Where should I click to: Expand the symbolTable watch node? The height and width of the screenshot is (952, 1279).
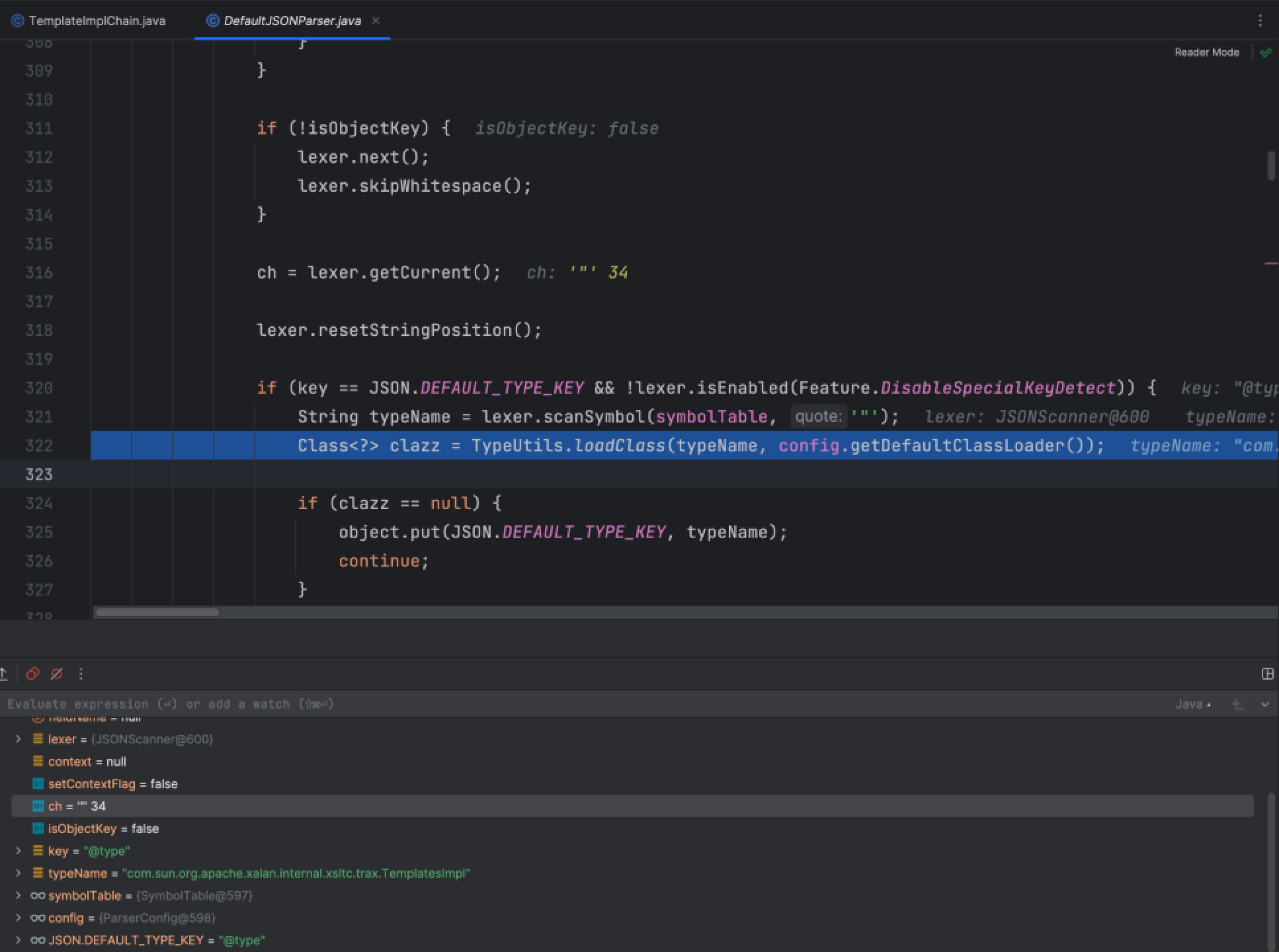click(19, 896)
